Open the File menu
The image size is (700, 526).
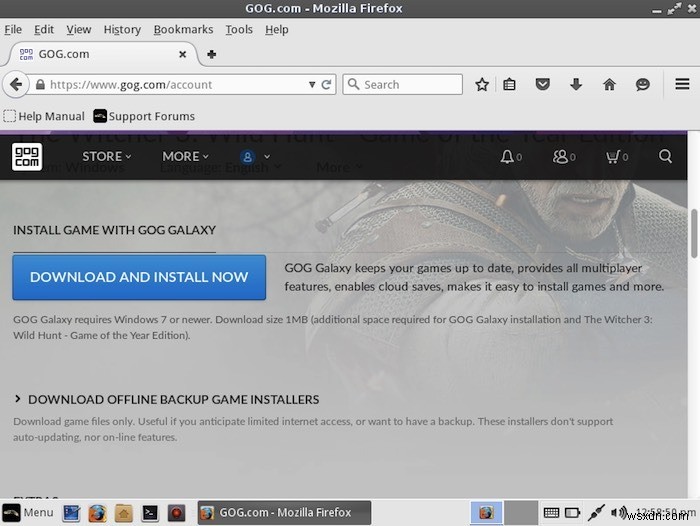click(x=13, y=29)
